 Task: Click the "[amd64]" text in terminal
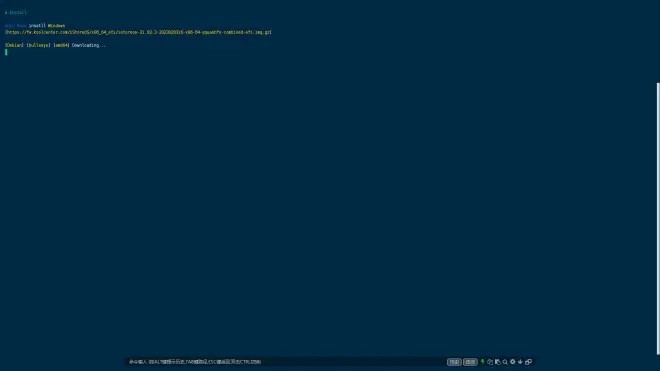61,45
